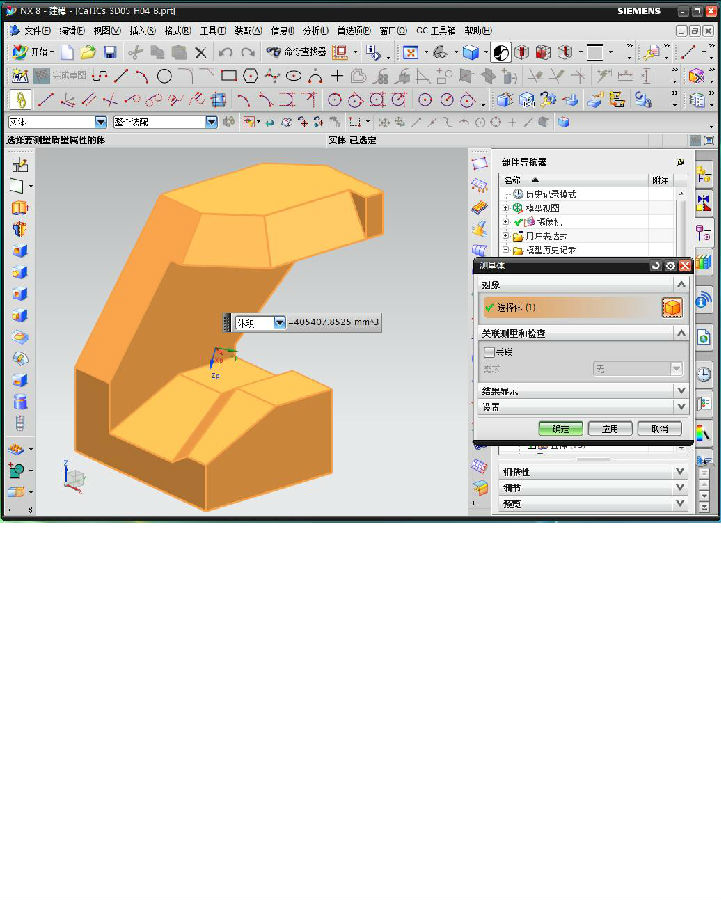Click the Save icon in the toolbar
This screenshot has height=900, width=721.
(x=110, y=52)
